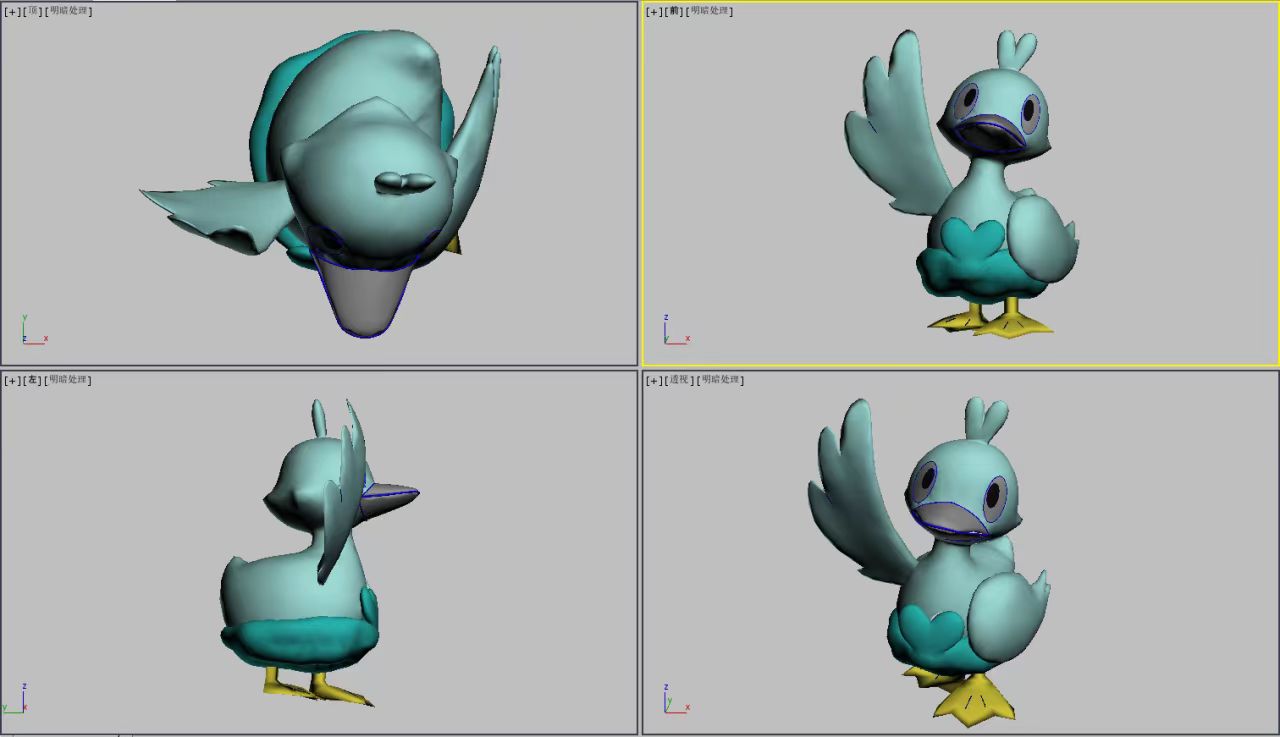The height and width of the screenshot is (737, 1280).
Task: Open the [+] menu in the Perspective (透视) viewport
Action: 654,380
